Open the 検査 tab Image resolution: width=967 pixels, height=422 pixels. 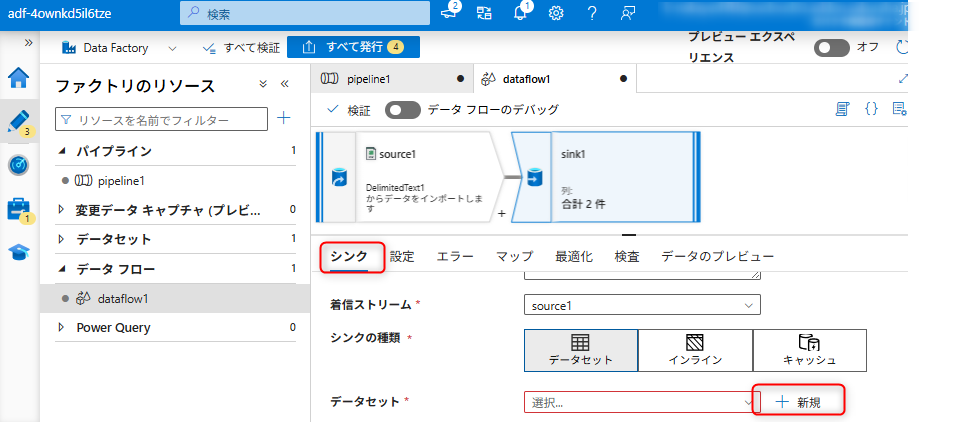tap(627, 257)
